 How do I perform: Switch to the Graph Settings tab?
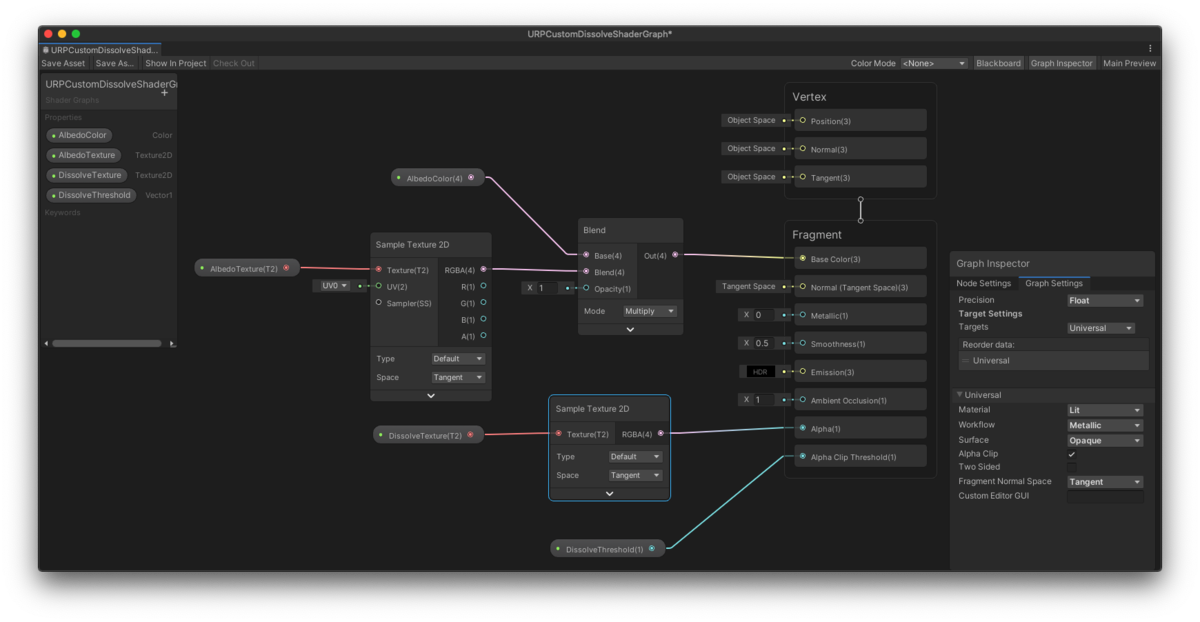[1054, 283]
